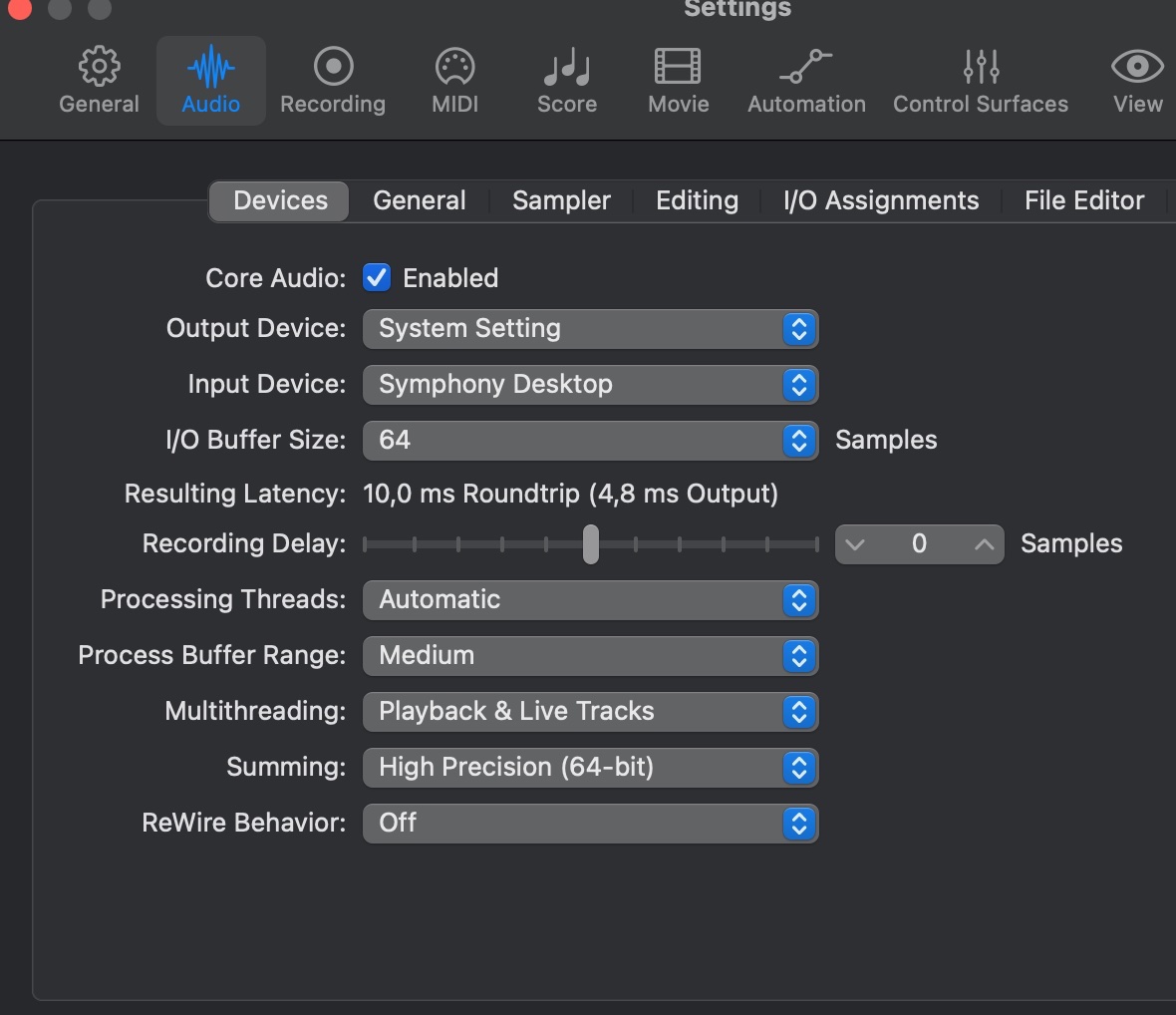Click the Recording Delay slider handle

(x=591, y=544)
